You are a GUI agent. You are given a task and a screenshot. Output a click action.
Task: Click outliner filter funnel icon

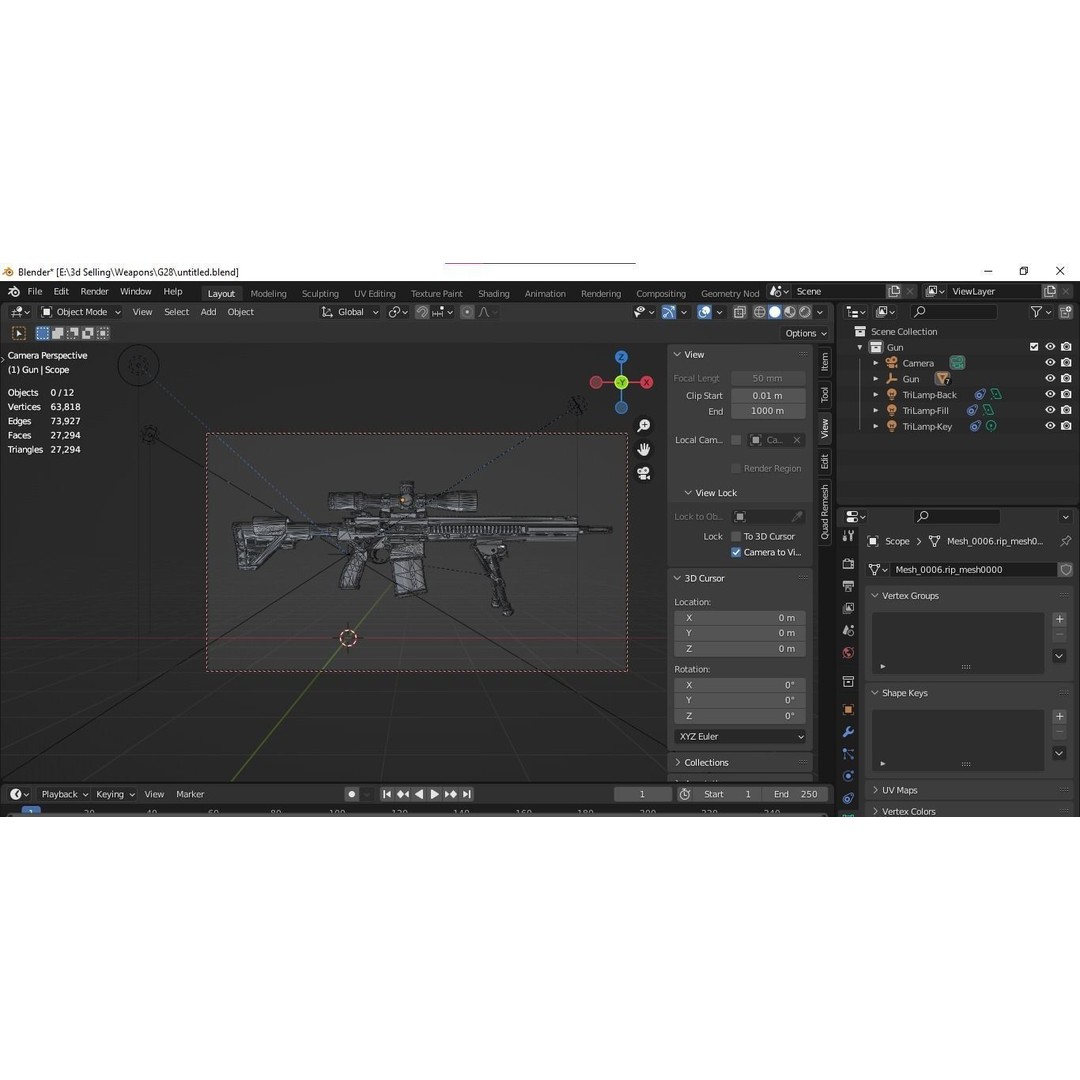(x=1036, y=312)
